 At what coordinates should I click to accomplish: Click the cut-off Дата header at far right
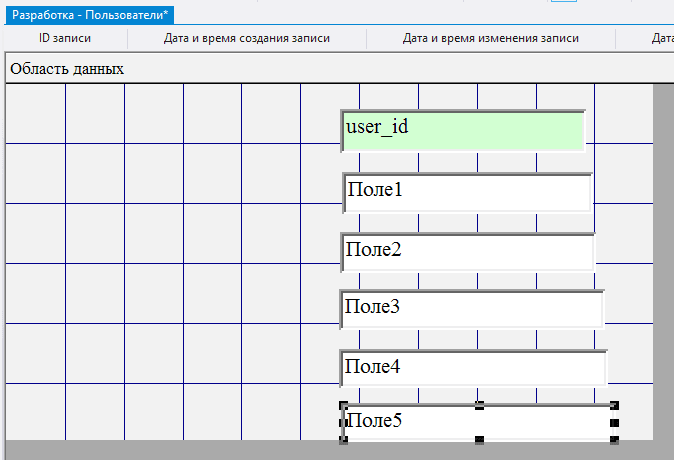(x=660, y=39)
